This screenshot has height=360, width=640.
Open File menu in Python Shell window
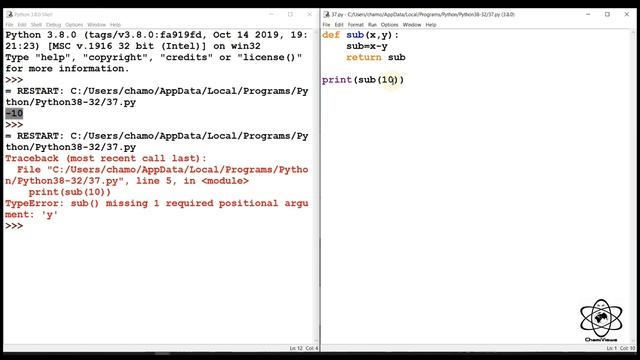click(9, 25)
